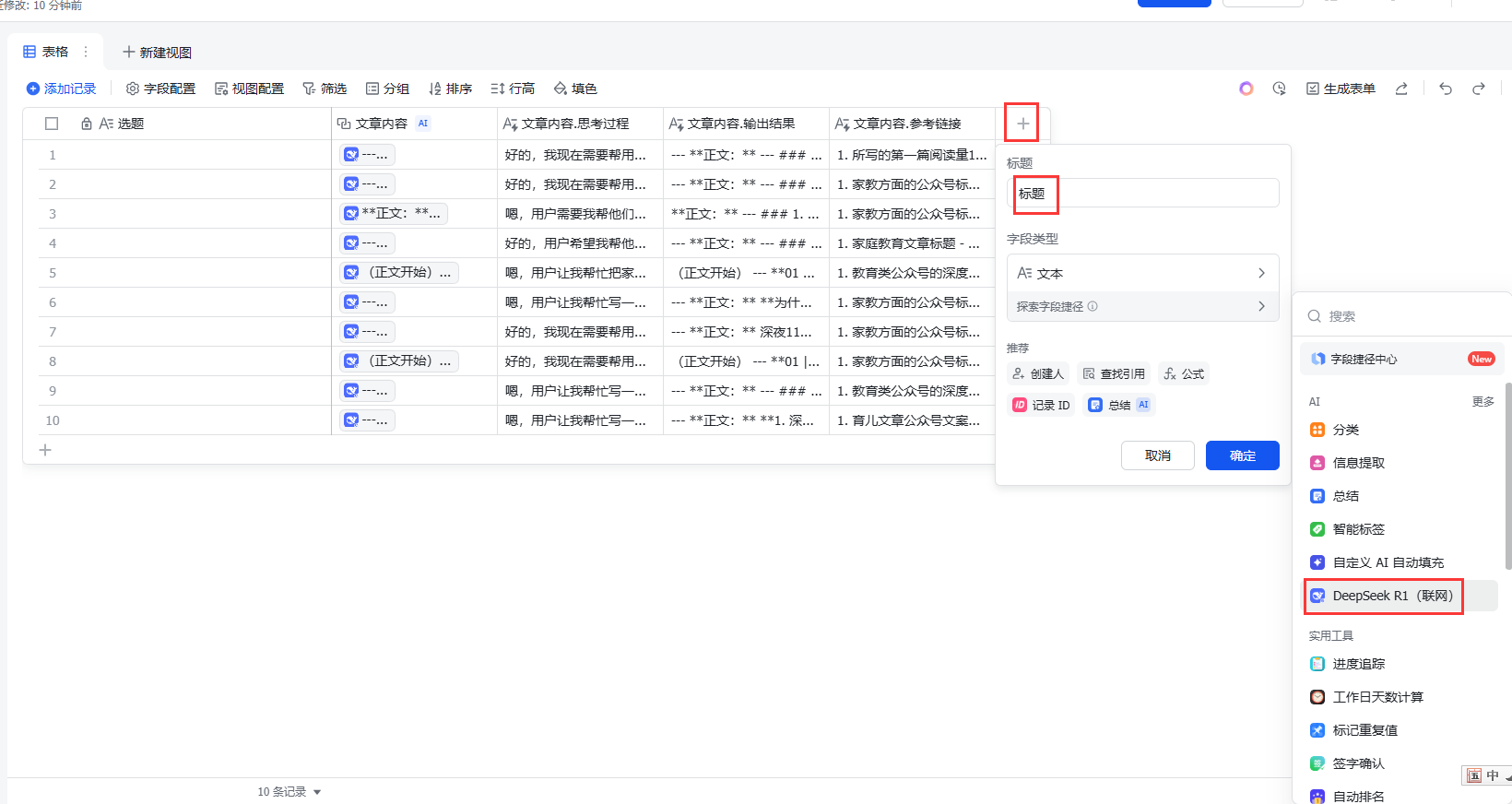
Task: Toggle the select-all checkbox in header
Action: [x=52, y=124]
